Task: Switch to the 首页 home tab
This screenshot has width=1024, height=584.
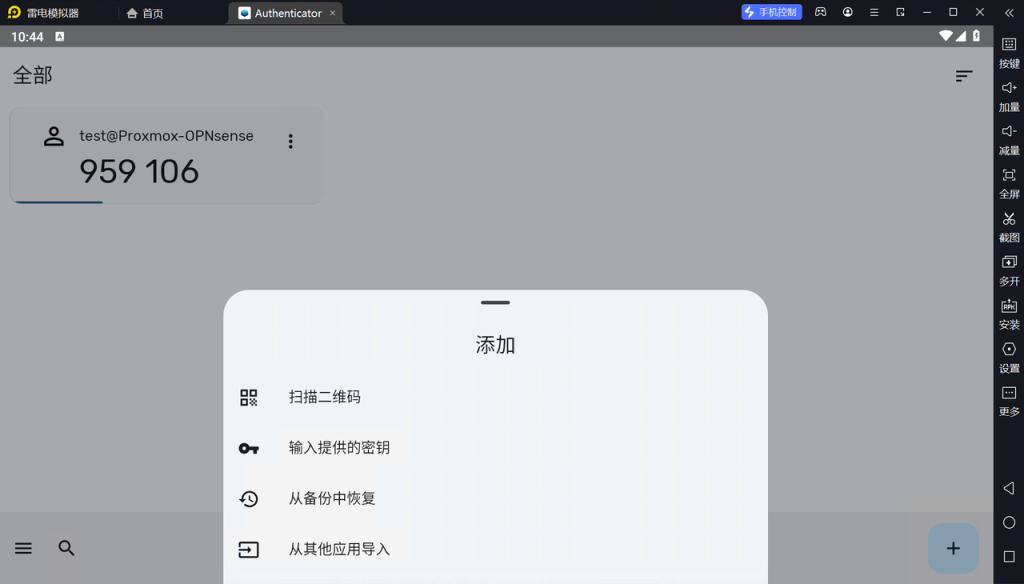Action: click(145, 13)
